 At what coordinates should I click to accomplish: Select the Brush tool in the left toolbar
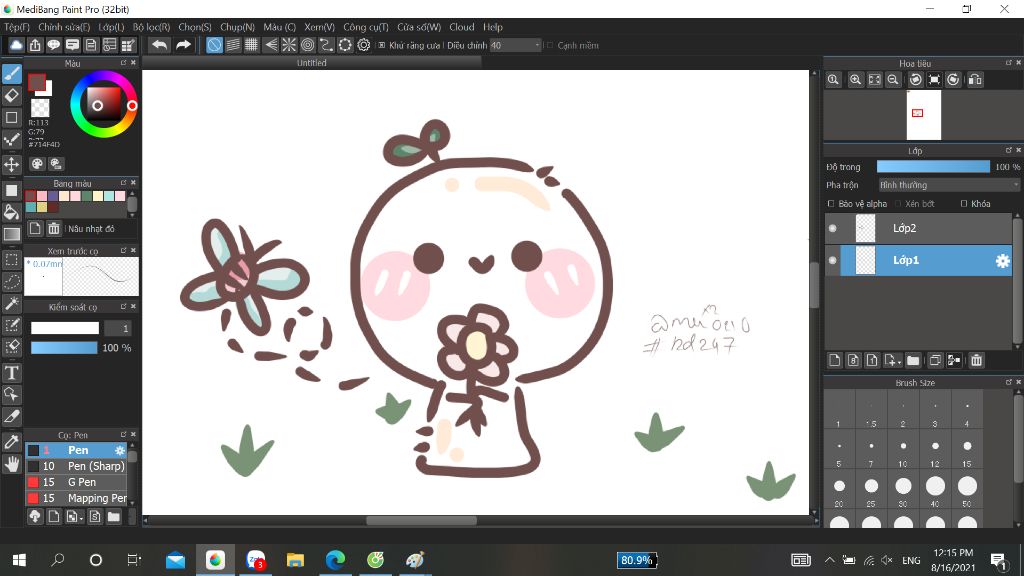click(12, 74)
